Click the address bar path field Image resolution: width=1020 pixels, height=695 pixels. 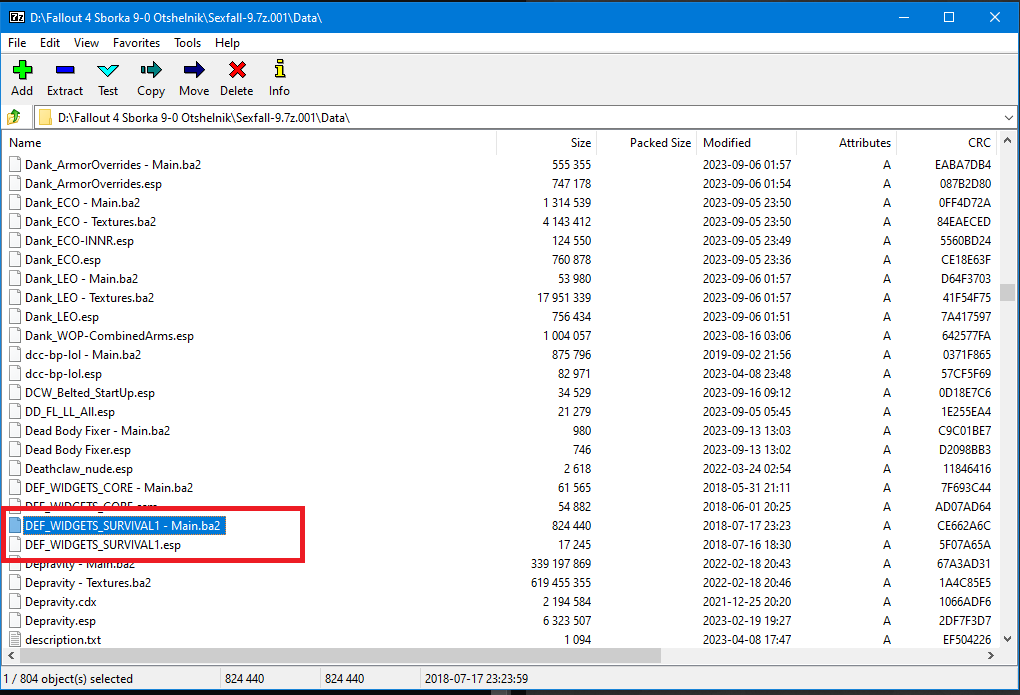click(500, 117)
